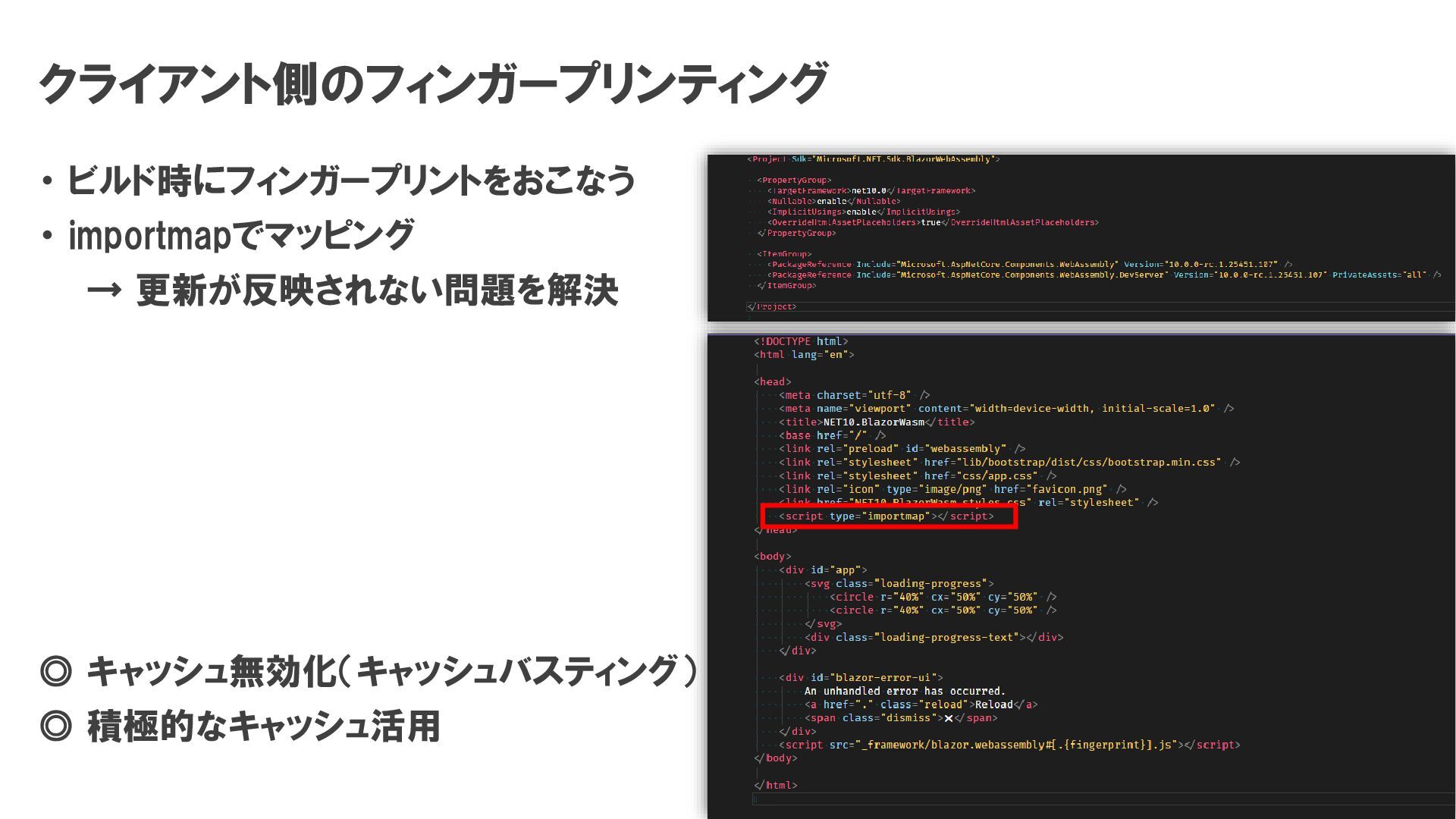Click the dismiss span ✕ line
The image size is (1456, 819).
click(901, 718)
